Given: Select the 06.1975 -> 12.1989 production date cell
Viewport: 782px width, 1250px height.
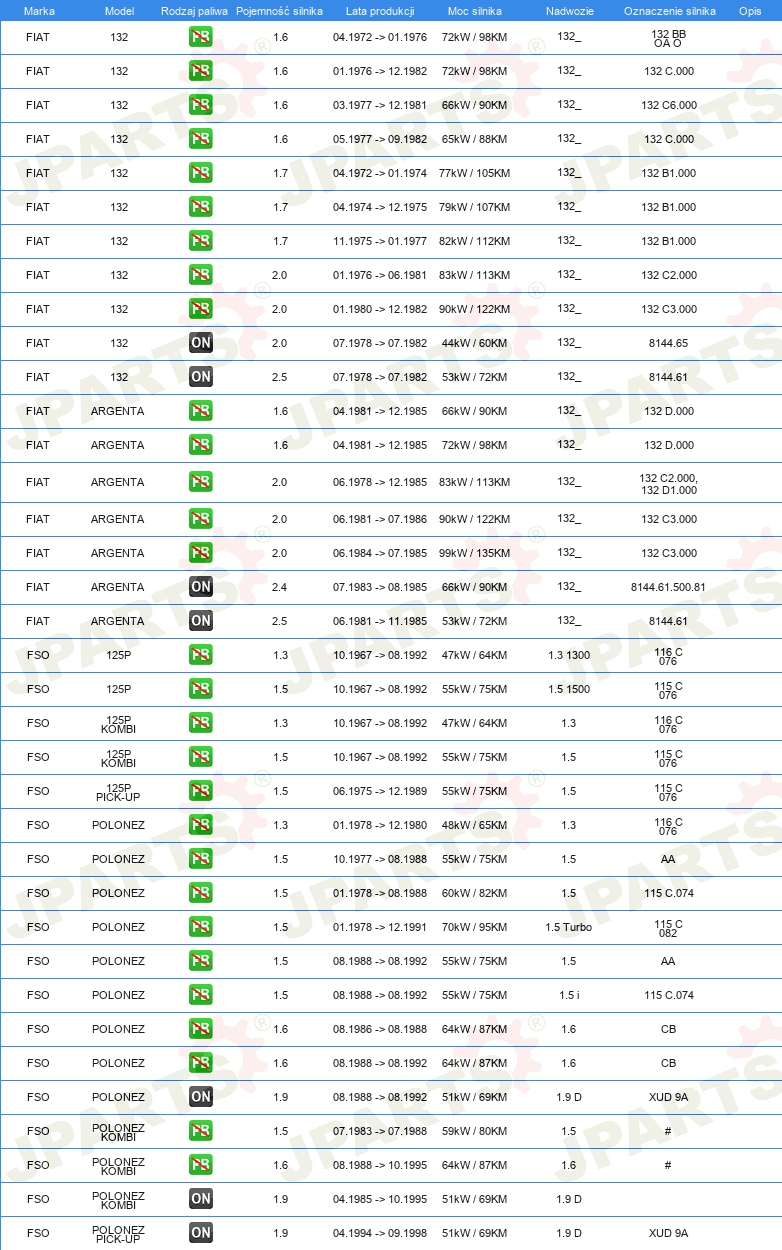Looking at the screenshot, I should coord(380,791).
